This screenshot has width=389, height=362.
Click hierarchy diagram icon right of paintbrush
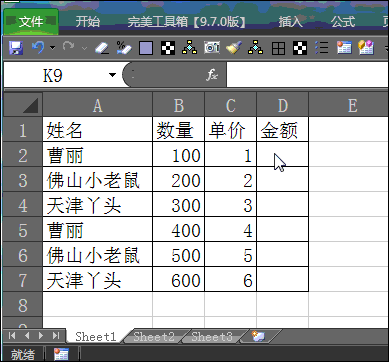tap(255, 48)
